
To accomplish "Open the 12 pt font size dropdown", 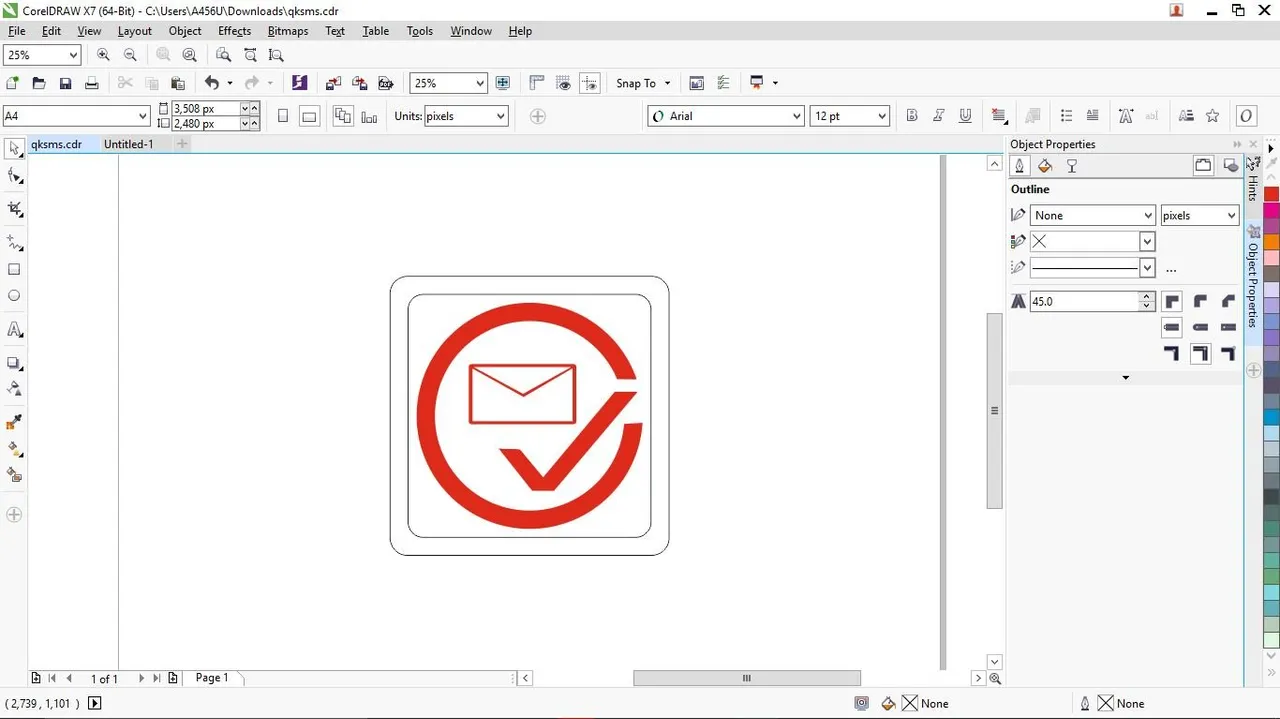I will 881,116.
